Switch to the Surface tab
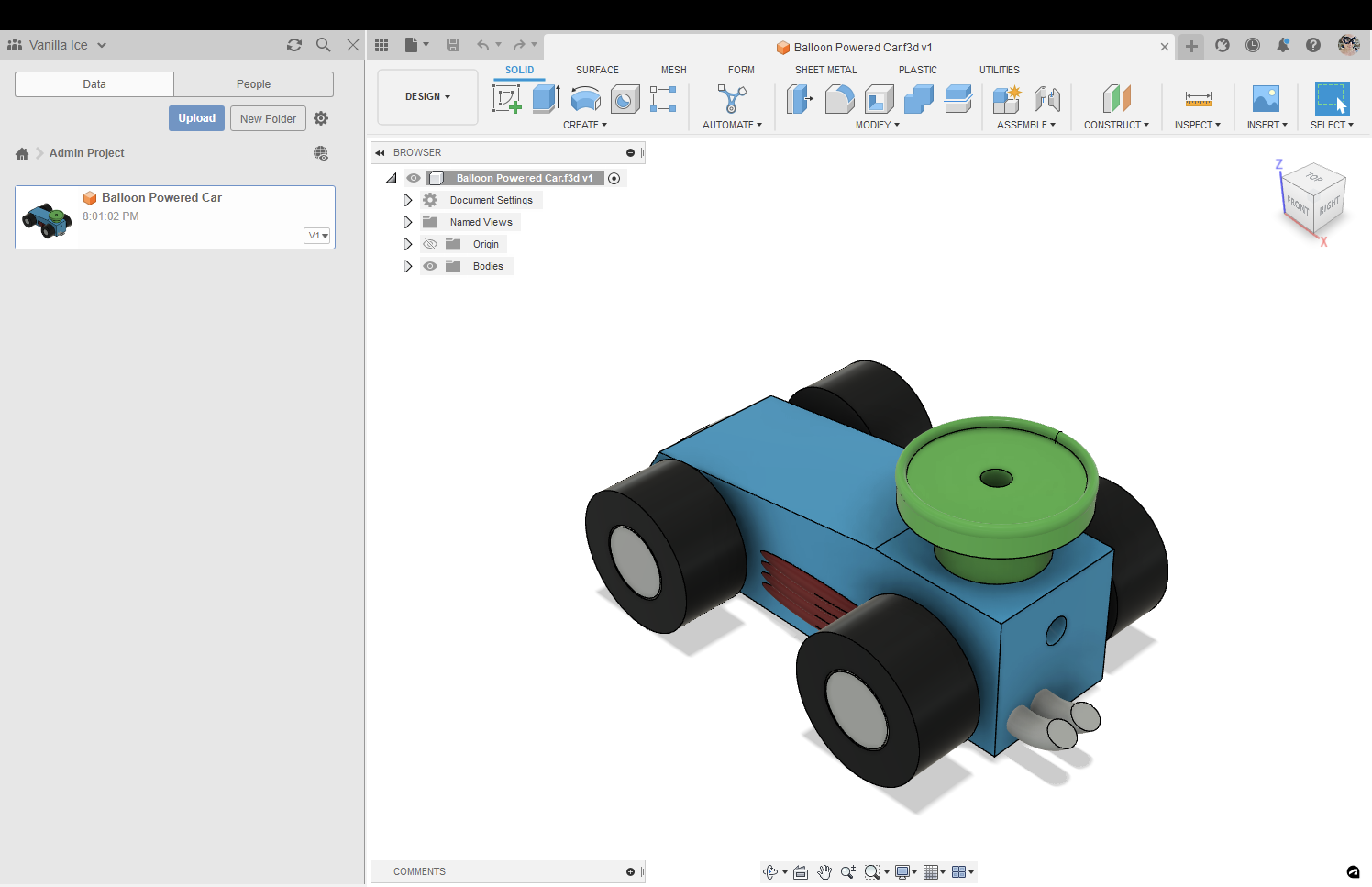The width and height of the screenshot is (1372, 887). (597, 70)
